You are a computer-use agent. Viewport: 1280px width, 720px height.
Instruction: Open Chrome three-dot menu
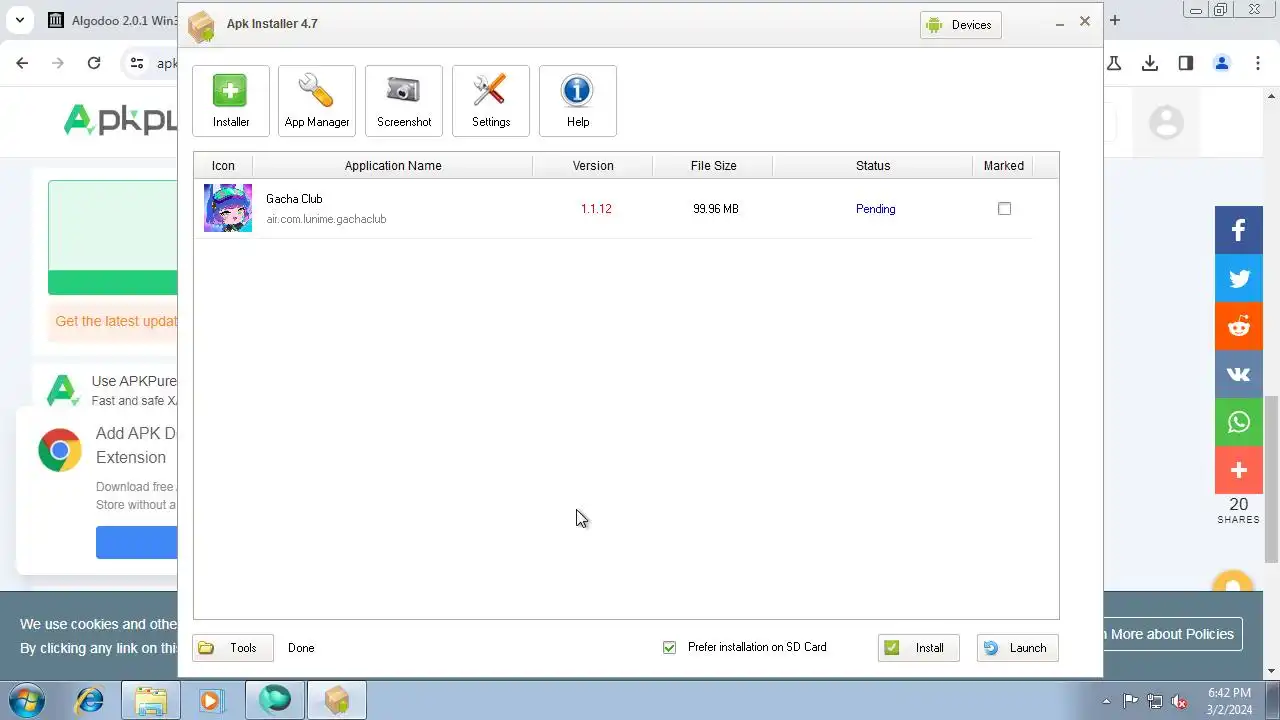1257,63
